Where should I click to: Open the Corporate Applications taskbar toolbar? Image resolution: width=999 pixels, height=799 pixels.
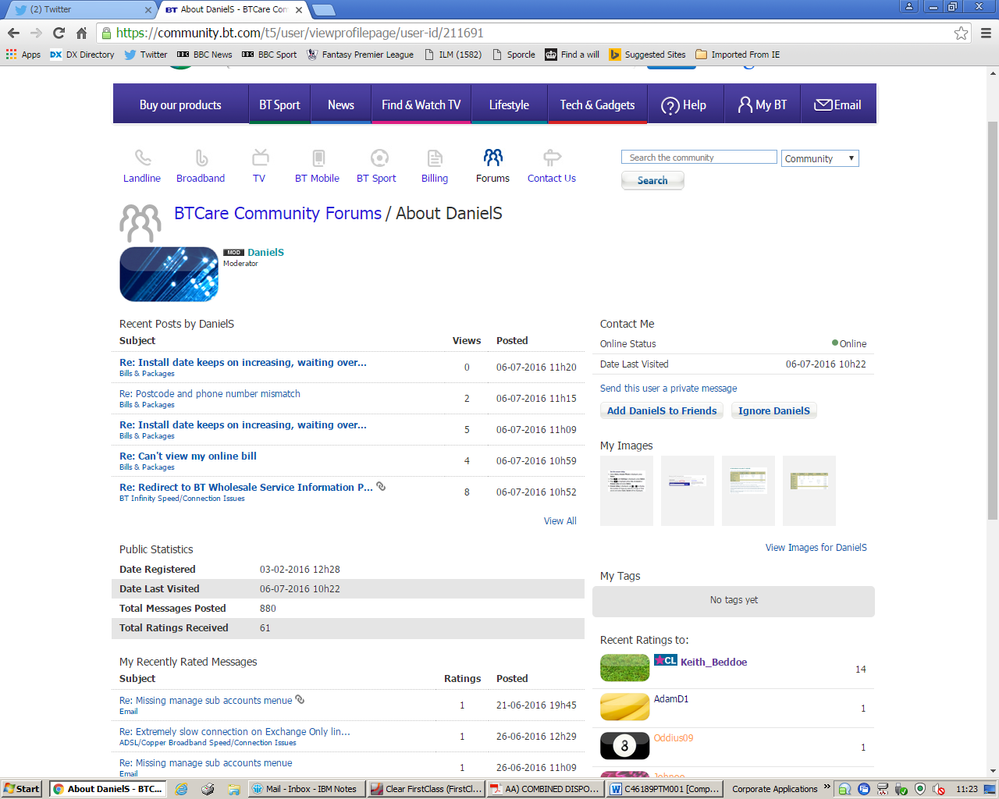[774, 789]
